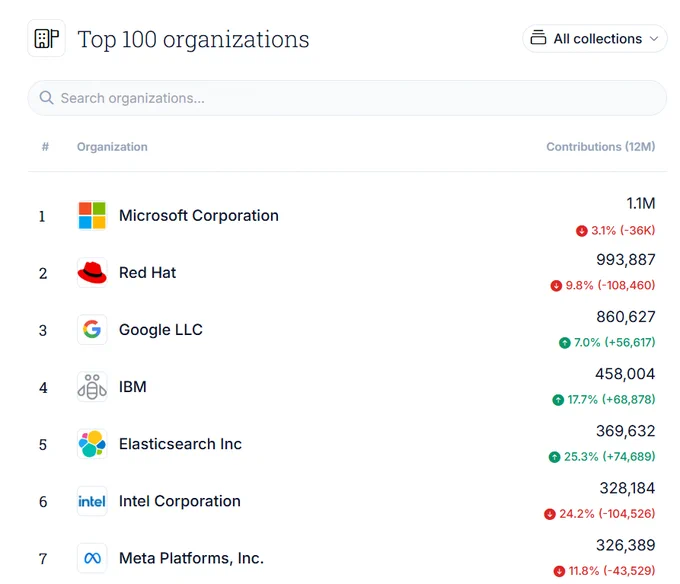
Task: Focus the Search organizations field
Action: click(x=347, y=98)
